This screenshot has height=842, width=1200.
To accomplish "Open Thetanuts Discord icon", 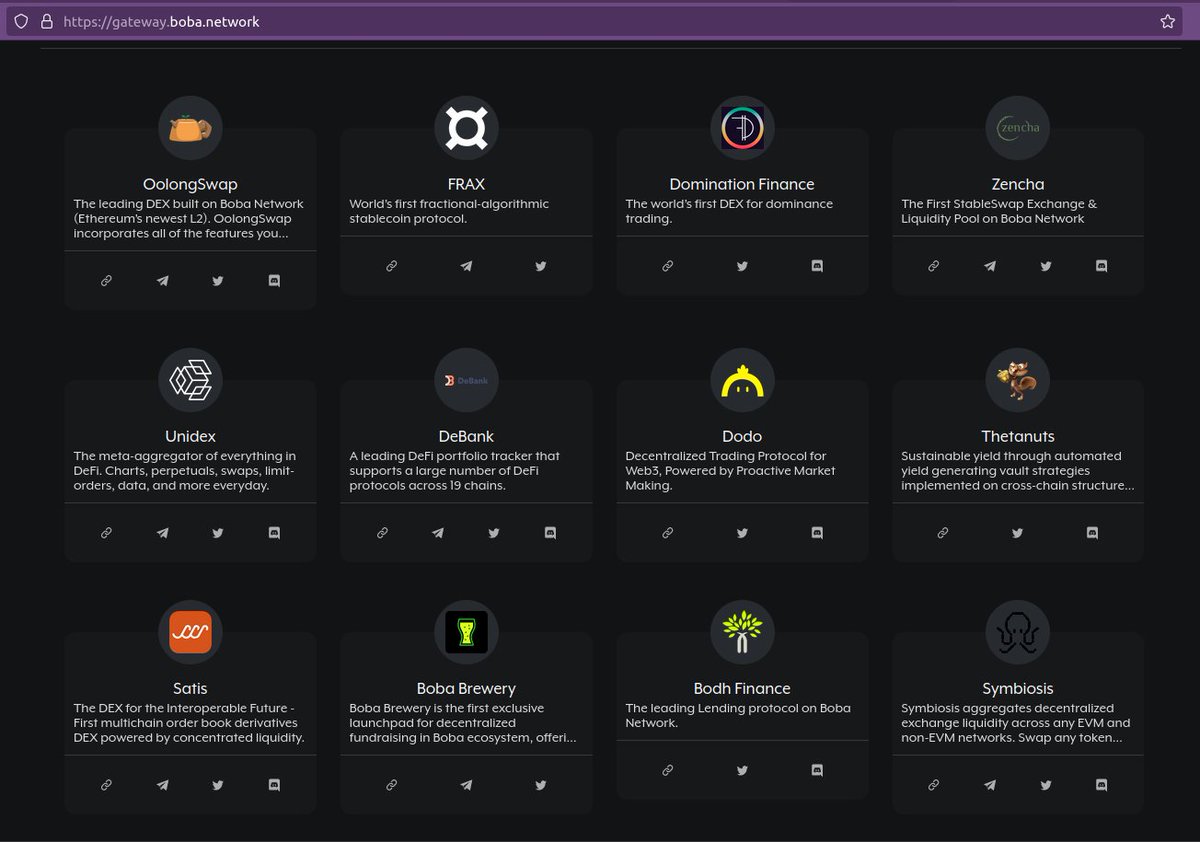I will click(1093, 533).
